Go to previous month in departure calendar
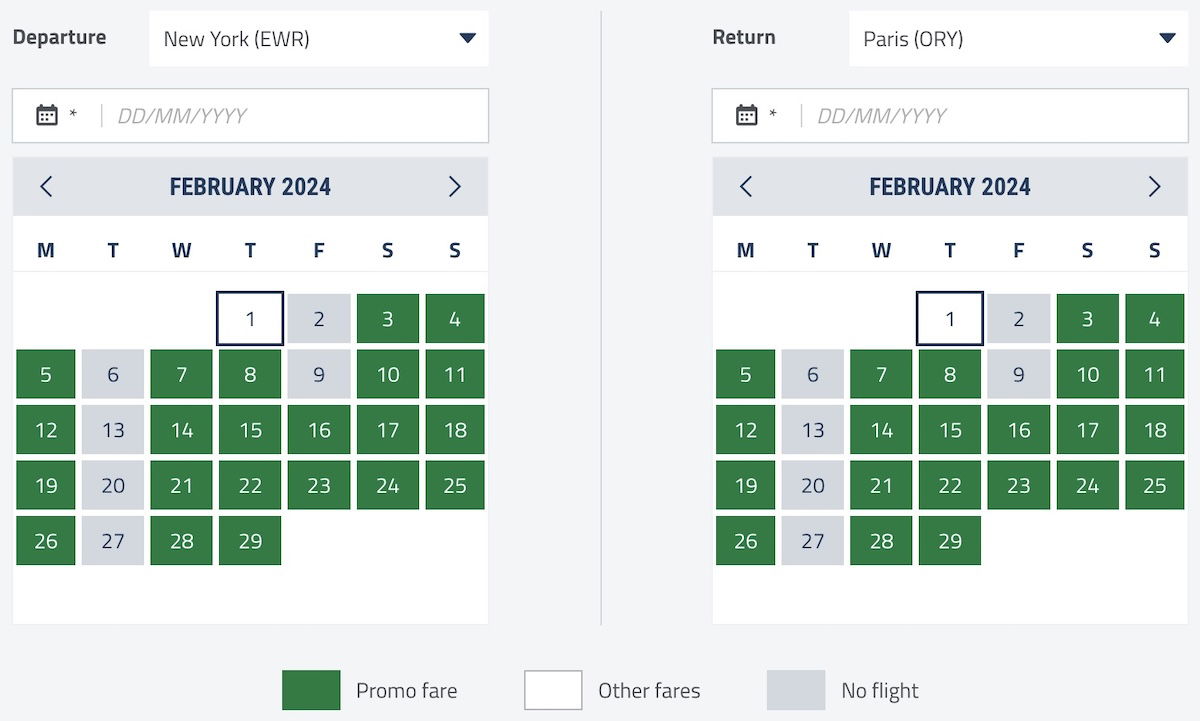The image size is (1200, 721). (46, 186)
